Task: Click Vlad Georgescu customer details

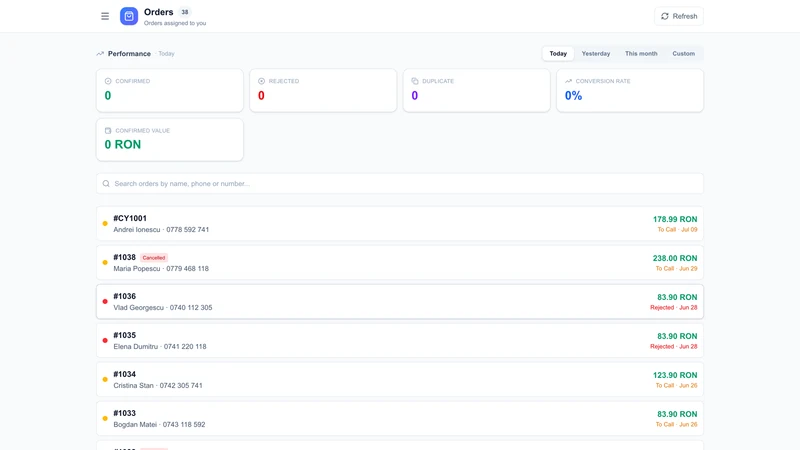Action: pos(163,308)
